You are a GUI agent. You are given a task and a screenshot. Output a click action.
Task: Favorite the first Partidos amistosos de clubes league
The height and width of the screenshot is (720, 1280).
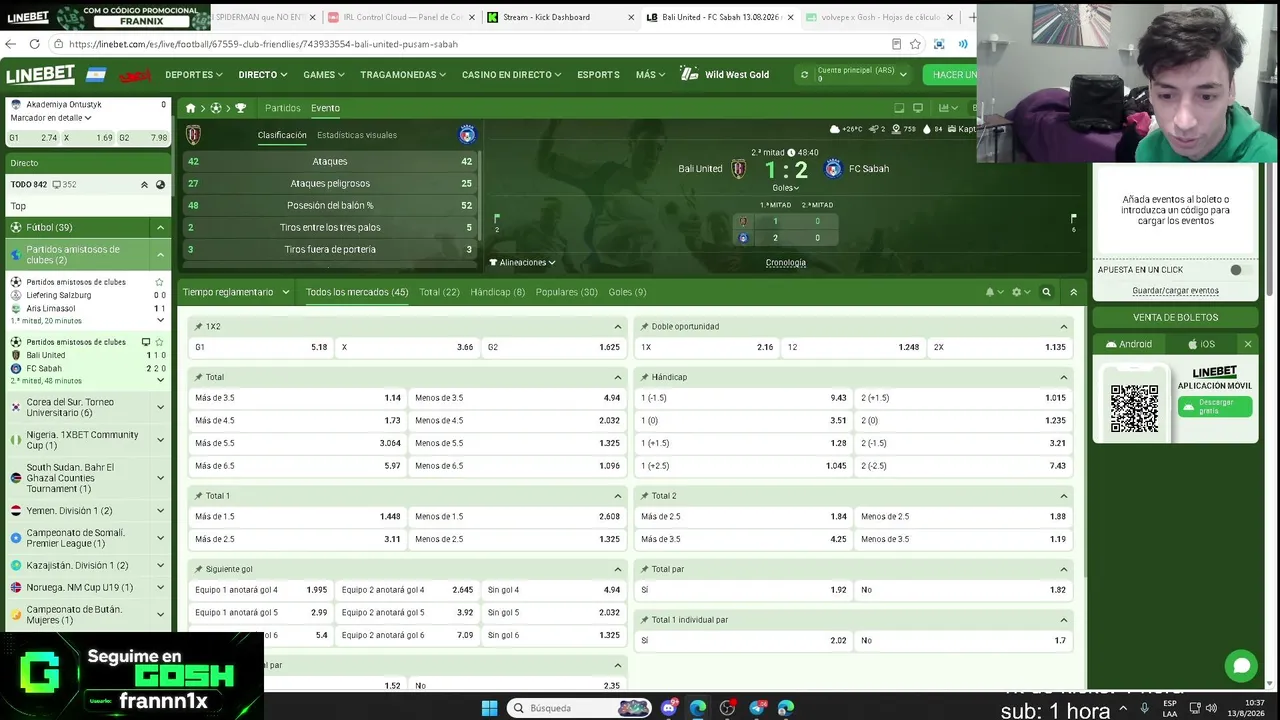click(159, 282)
